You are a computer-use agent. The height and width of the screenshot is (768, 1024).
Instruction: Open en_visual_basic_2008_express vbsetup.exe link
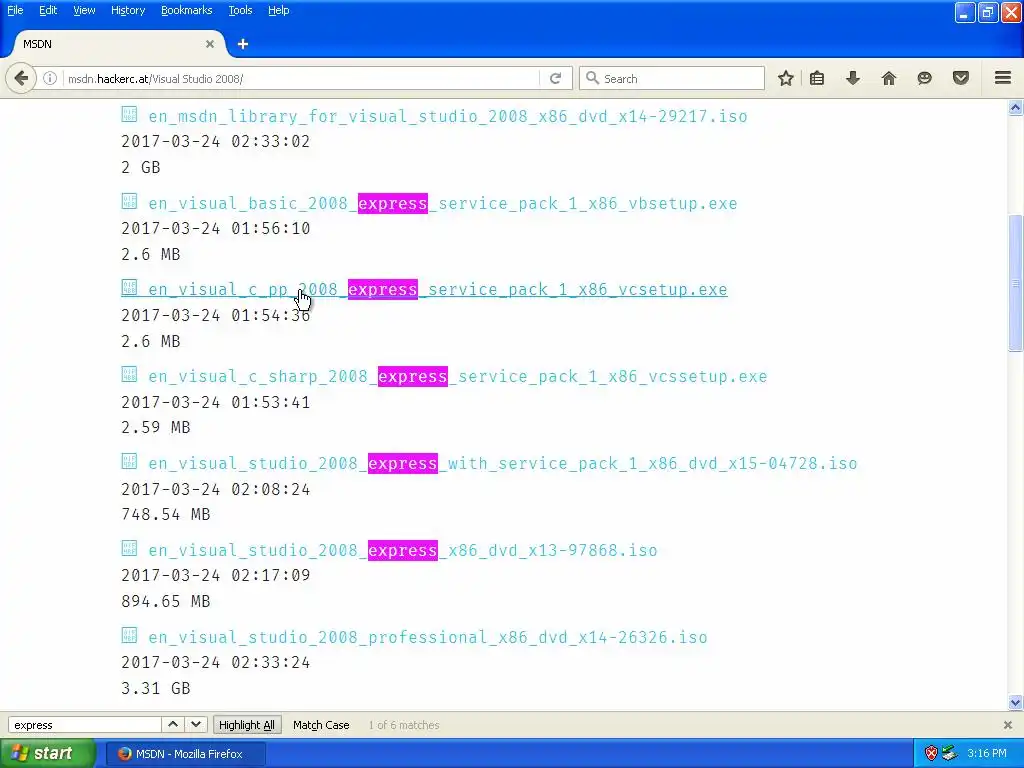[x=443, y=203]
